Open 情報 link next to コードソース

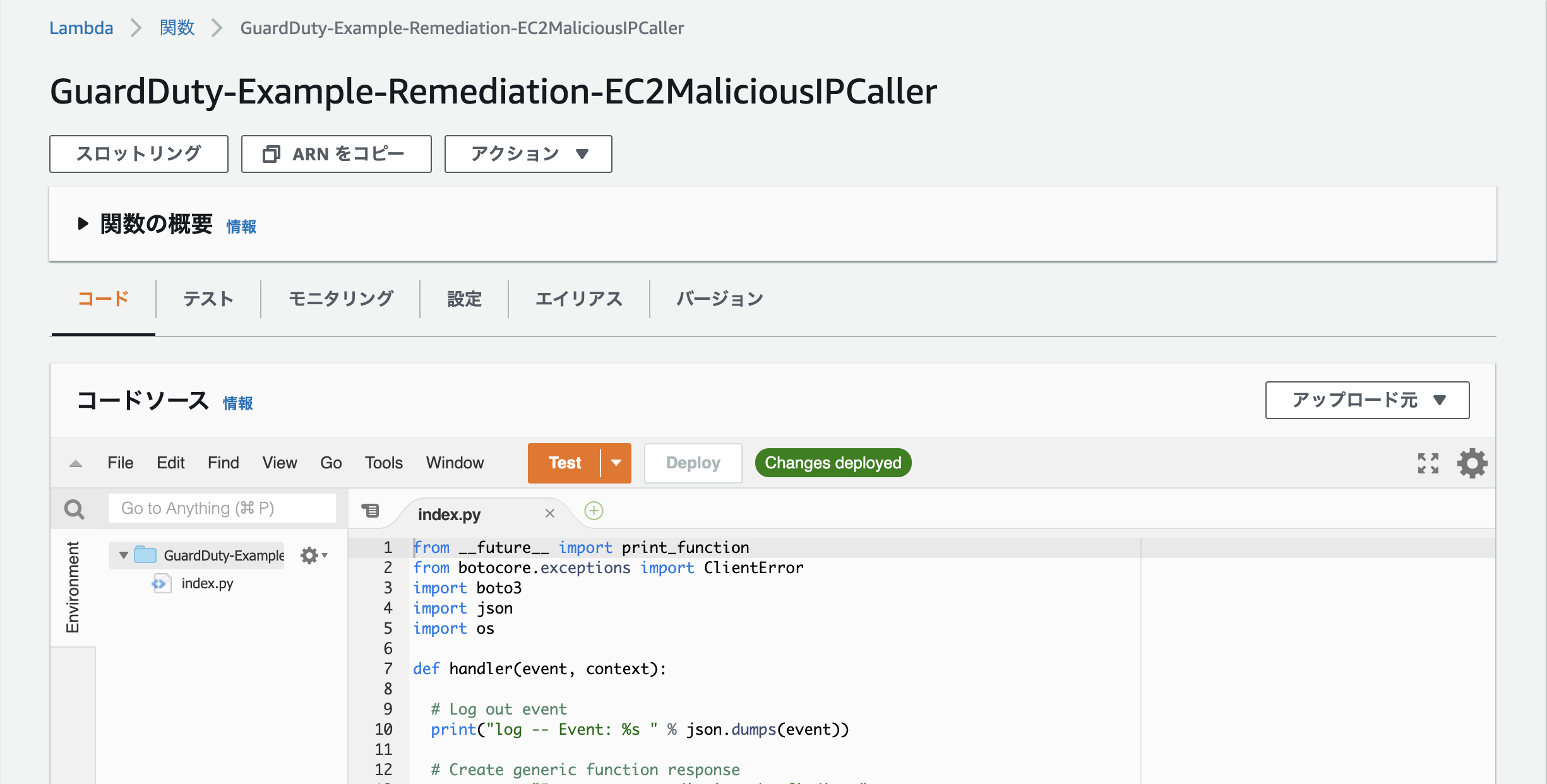[238, 403]
